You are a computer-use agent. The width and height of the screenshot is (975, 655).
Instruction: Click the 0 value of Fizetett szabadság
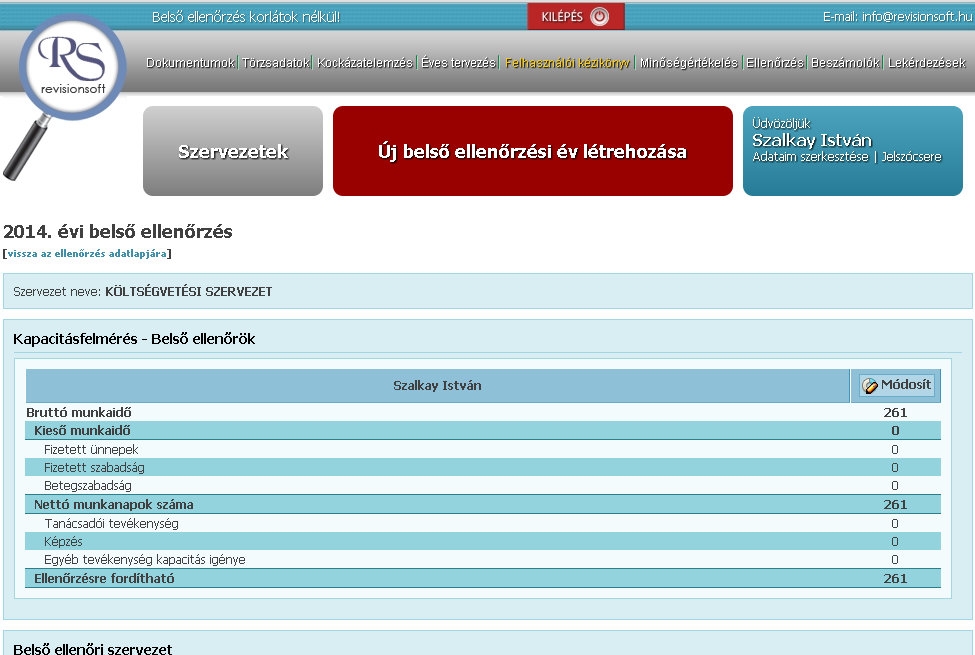tap(895, 468)
